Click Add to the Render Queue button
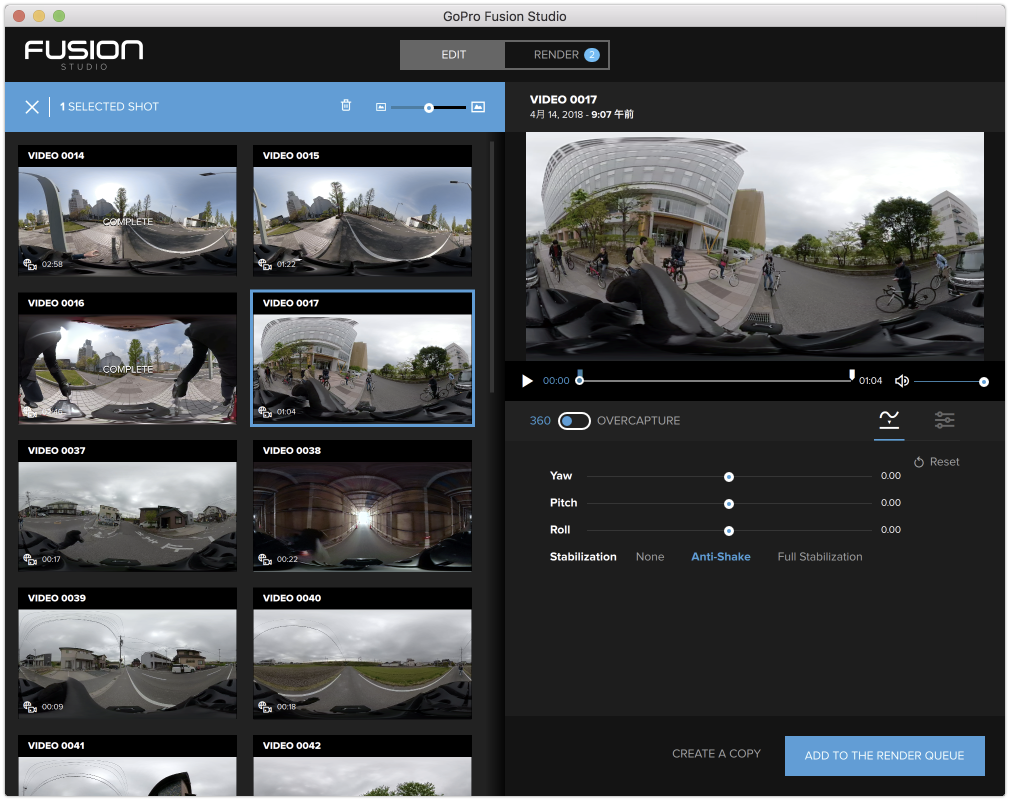The image size is (1010, 801). (x=884, y=755)
